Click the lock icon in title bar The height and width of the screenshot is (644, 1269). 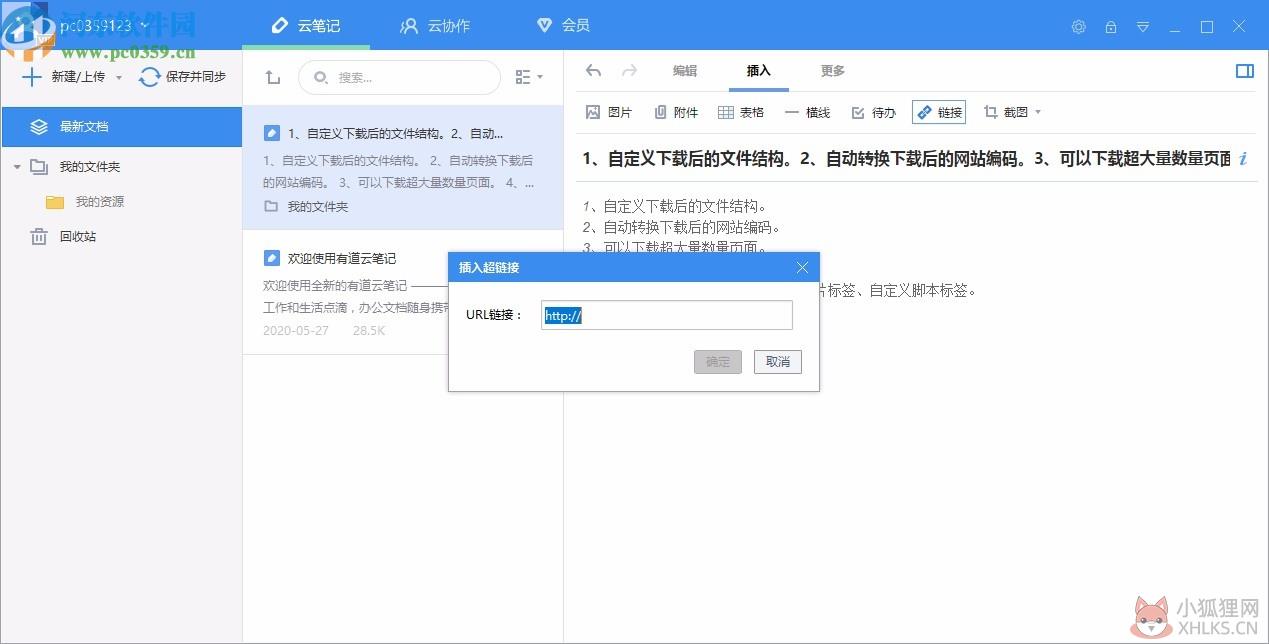point(1111,27)
